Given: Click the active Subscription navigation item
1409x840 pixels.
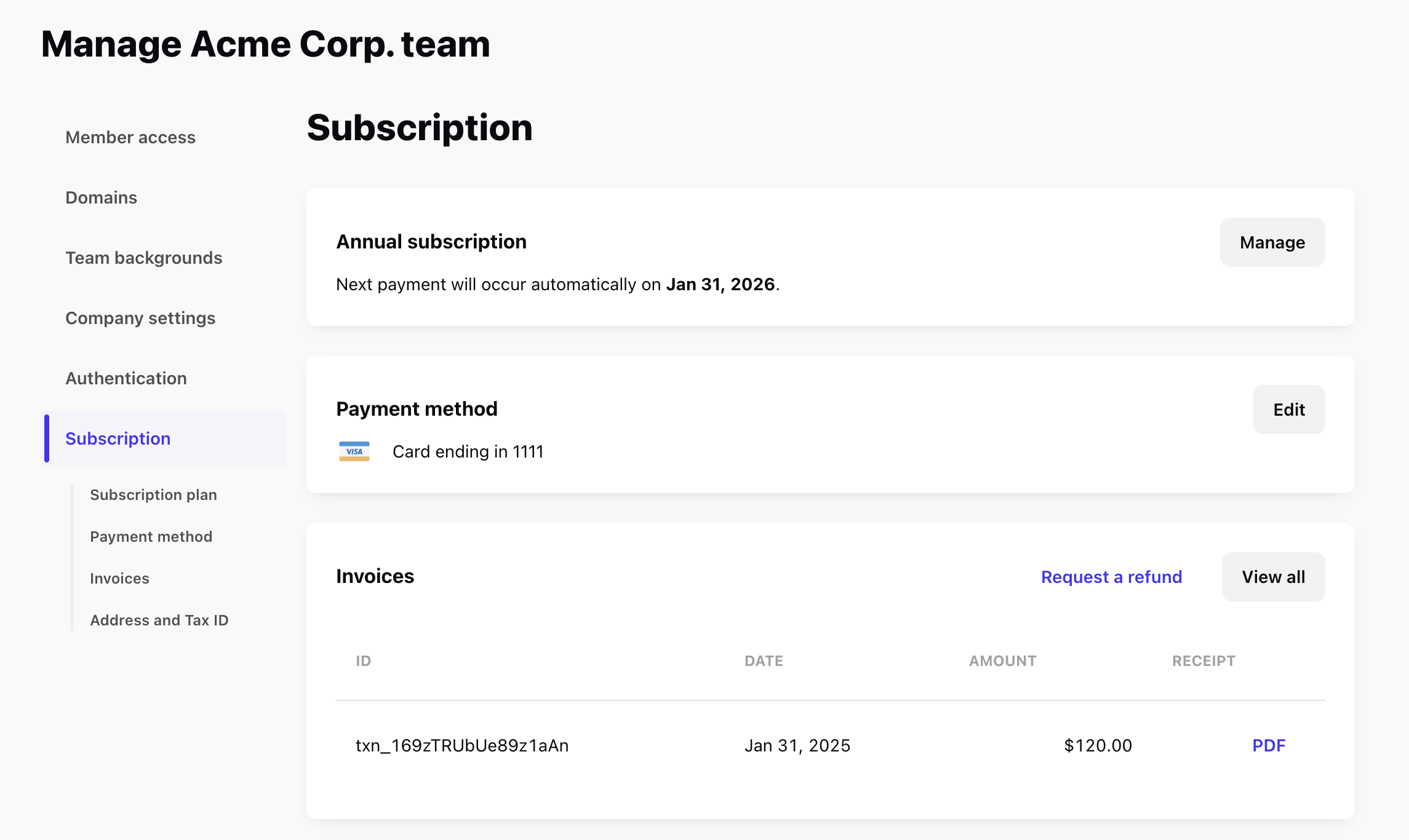Looking at the screenshot, I should tap(118, 438).
